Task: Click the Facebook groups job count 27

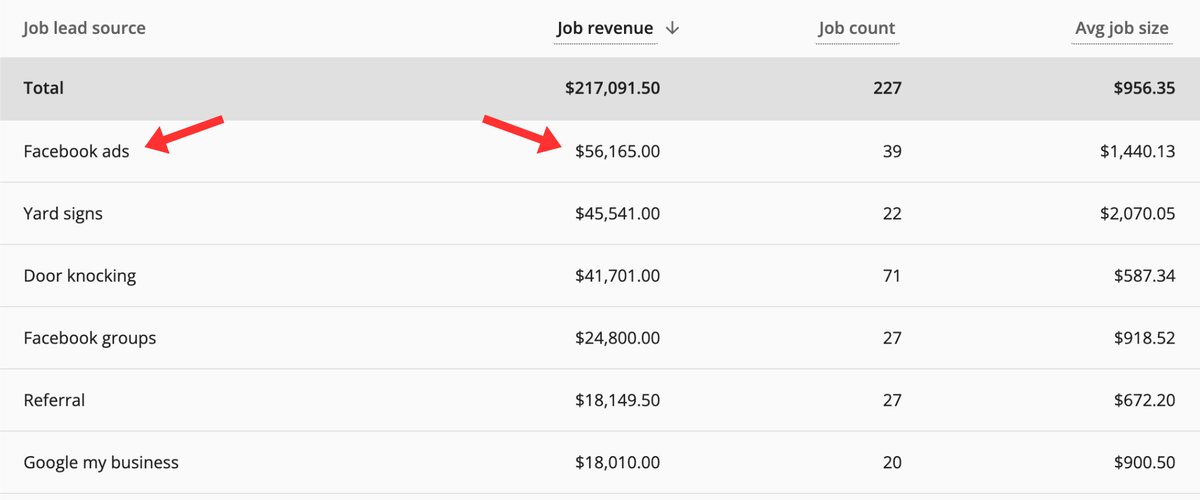Action: click(x=892, y=338)
